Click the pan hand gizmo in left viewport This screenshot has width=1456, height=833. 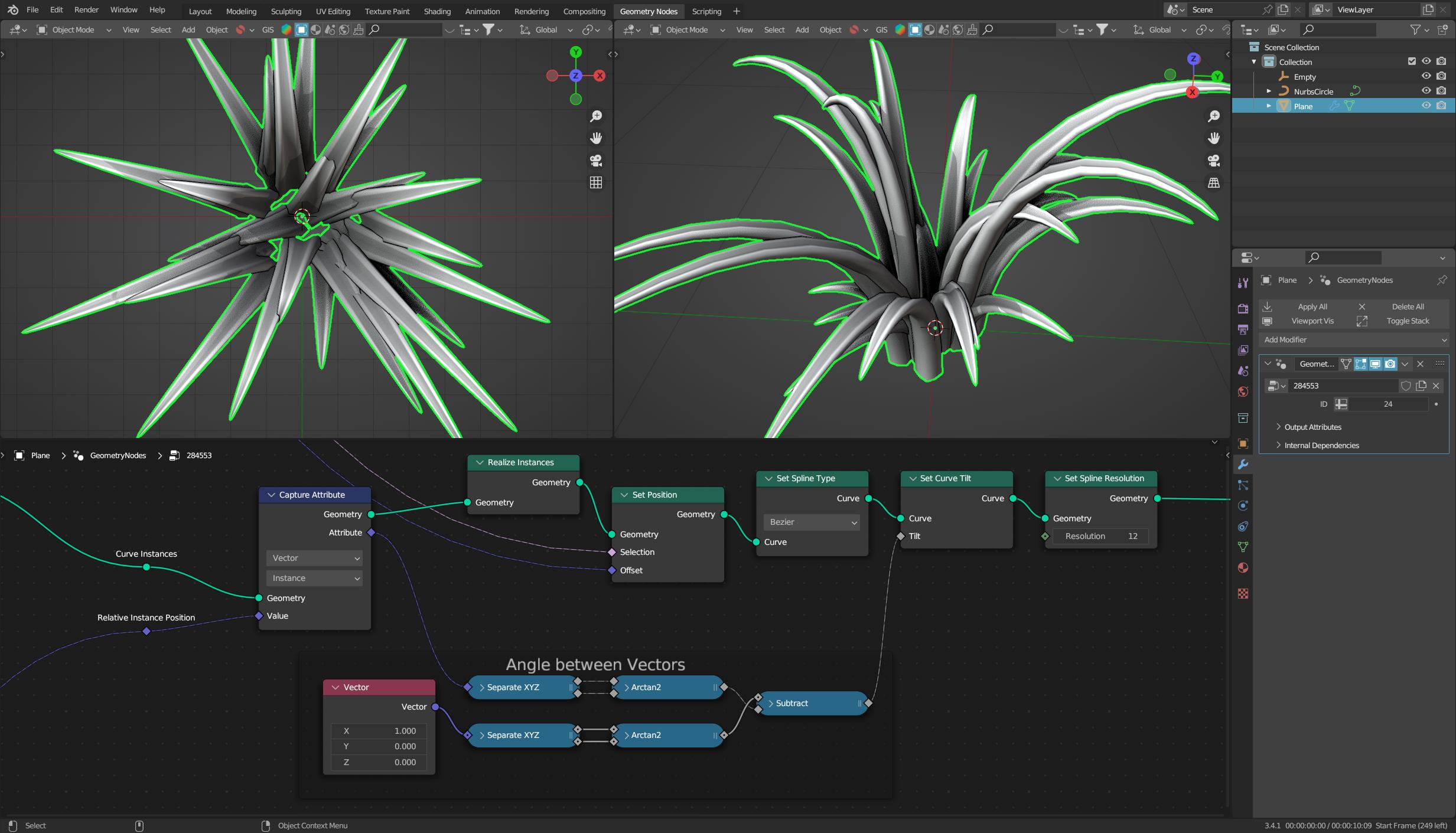[x=596, y=138]
